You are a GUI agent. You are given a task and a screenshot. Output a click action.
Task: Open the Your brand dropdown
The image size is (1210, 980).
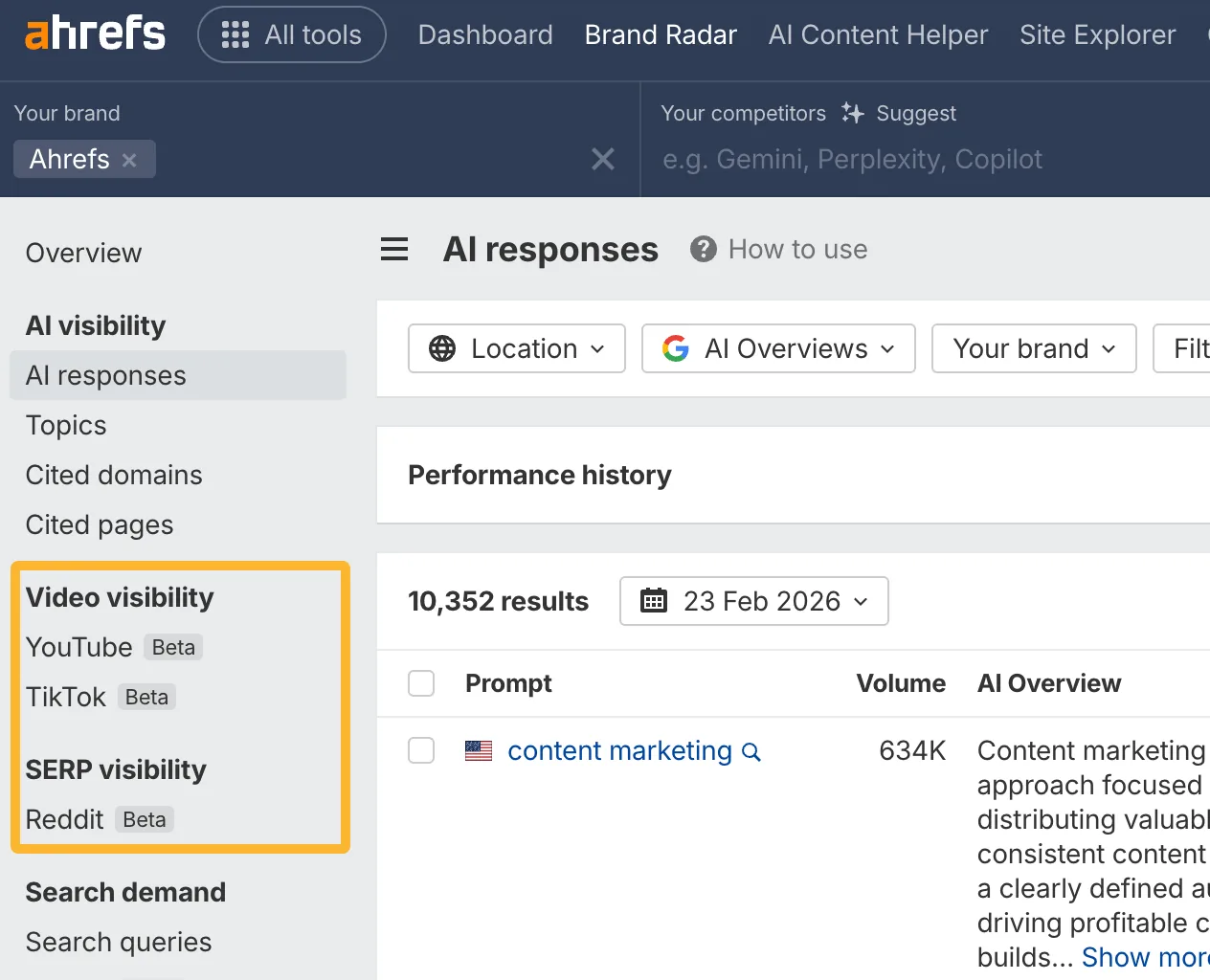(1033, 348)
